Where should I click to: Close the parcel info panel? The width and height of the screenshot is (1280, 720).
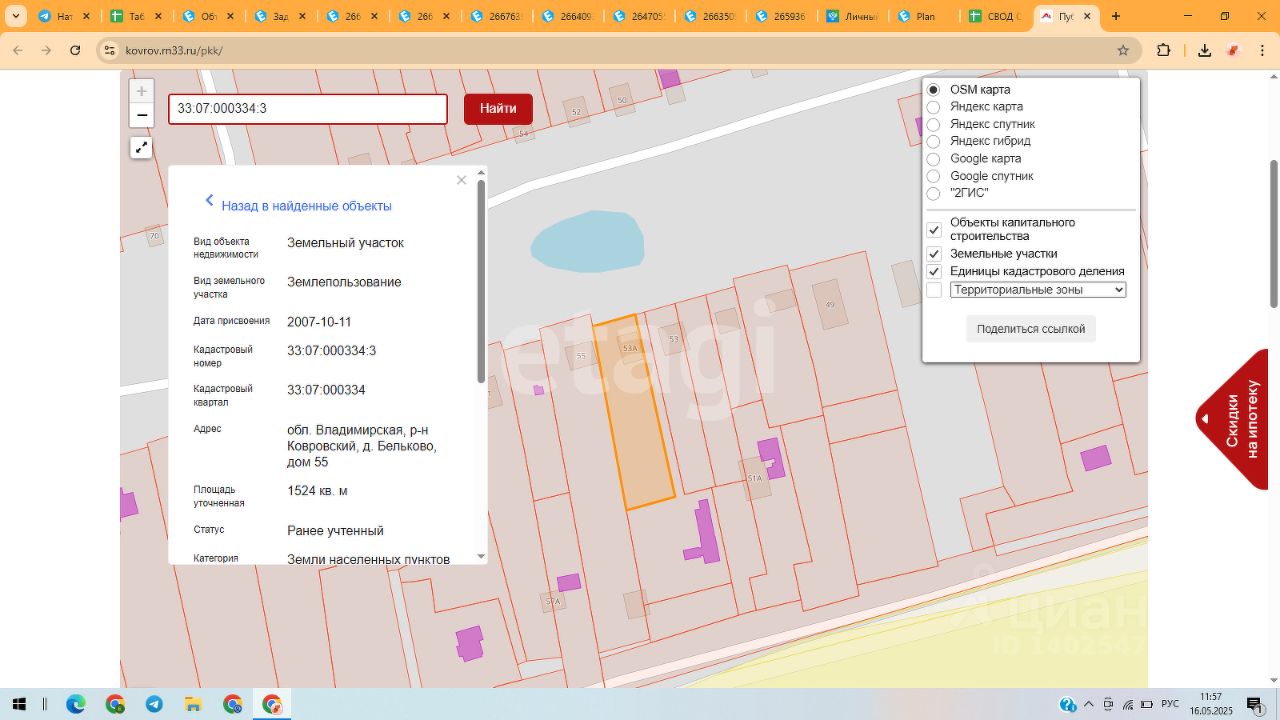461,180
